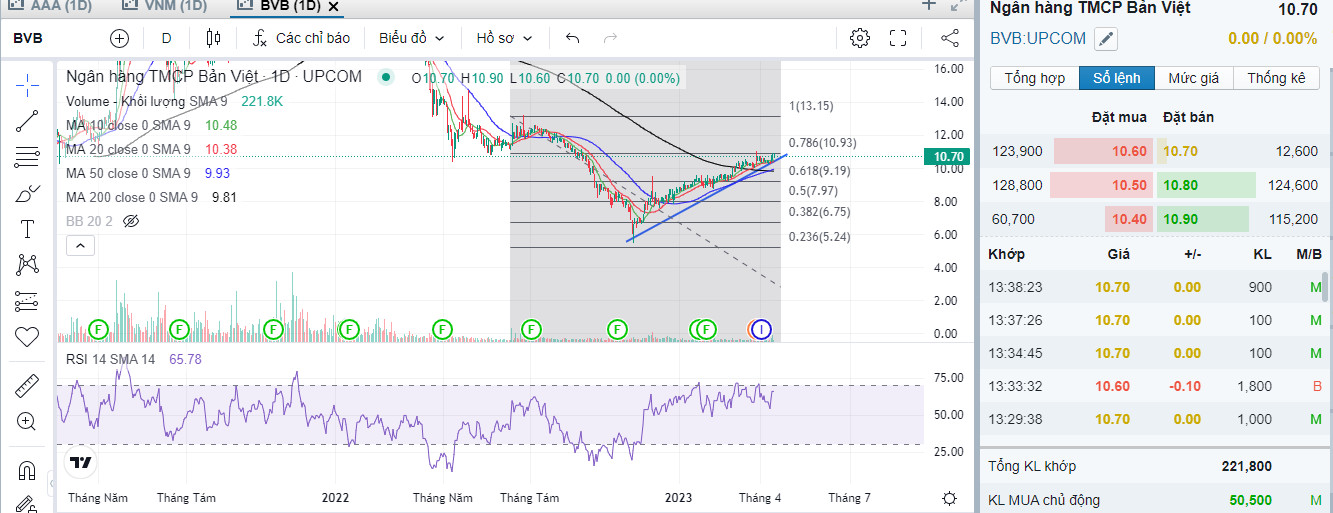Toggle lock all drawing tools
Viewport: 1333px width, 513px height.
[27, 504]
